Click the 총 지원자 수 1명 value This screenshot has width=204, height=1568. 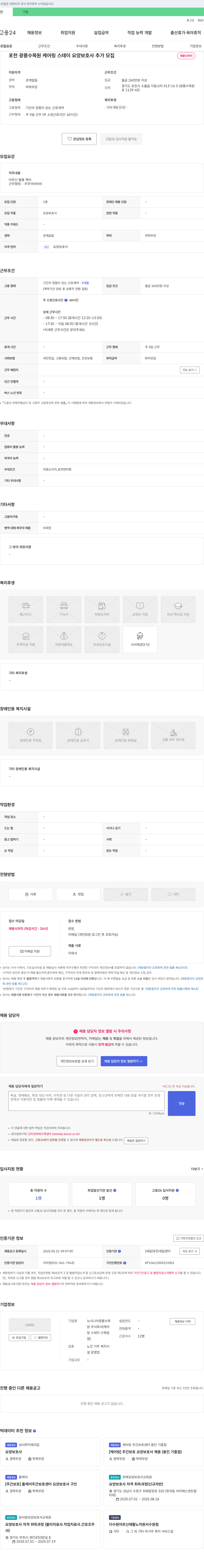[x=38, y=1198]
